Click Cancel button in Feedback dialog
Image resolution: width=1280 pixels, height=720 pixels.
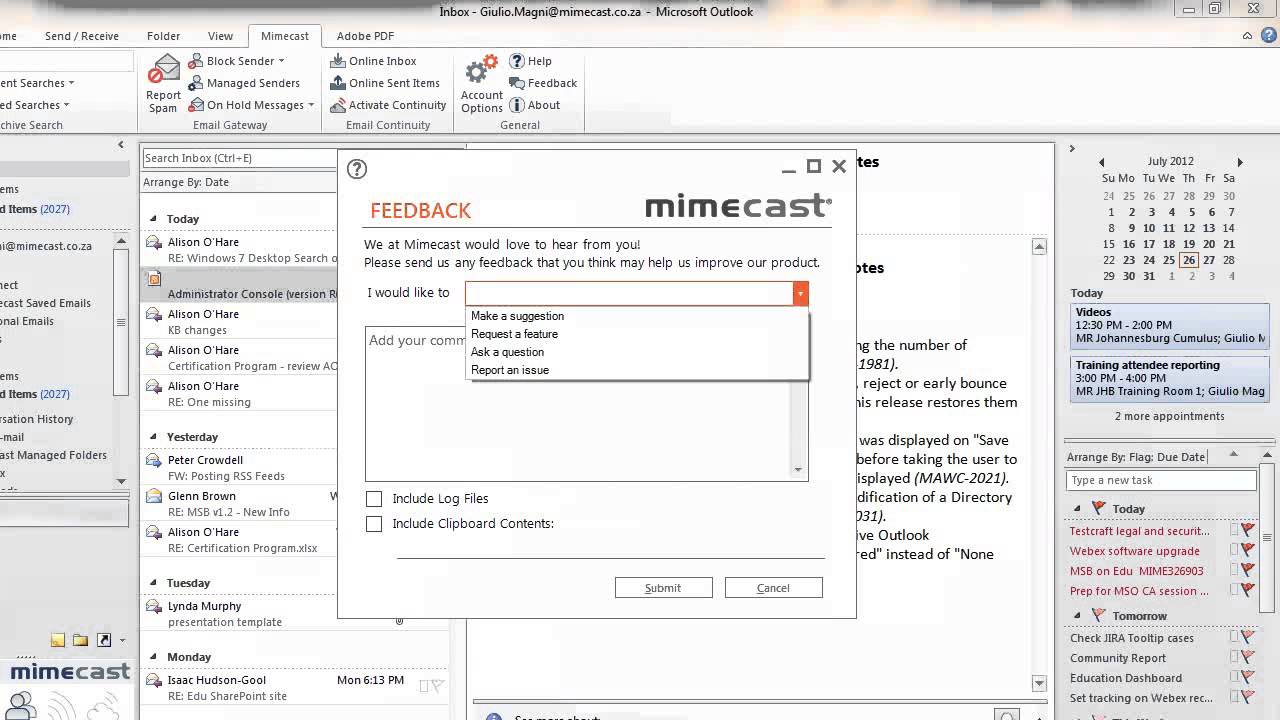tap(773, 588)
